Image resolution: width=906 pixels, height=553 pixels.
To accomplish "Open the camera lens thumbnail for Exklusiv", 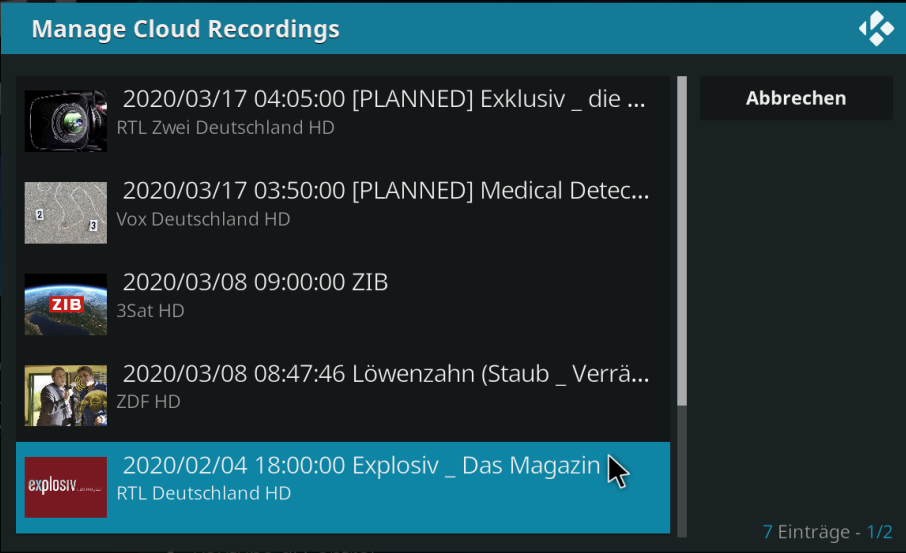I will click(65, 121).
